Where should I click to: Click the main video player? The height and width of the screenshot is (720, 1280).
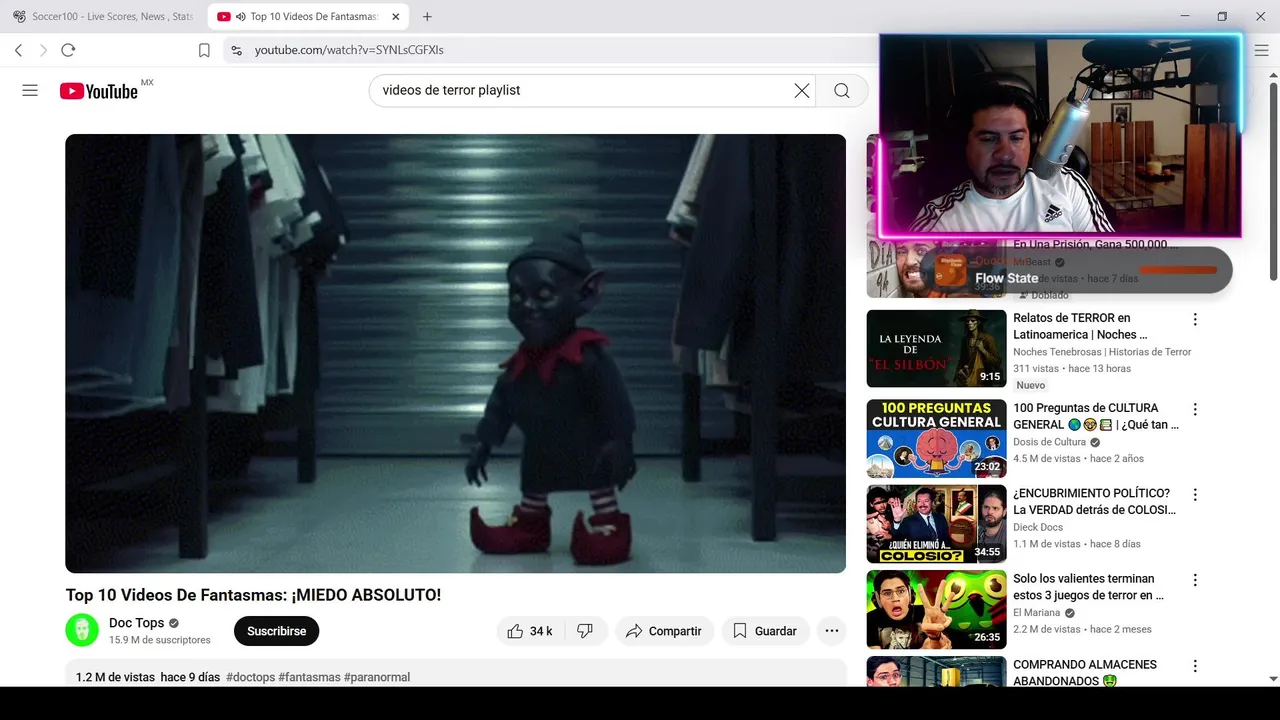[455, 353]
